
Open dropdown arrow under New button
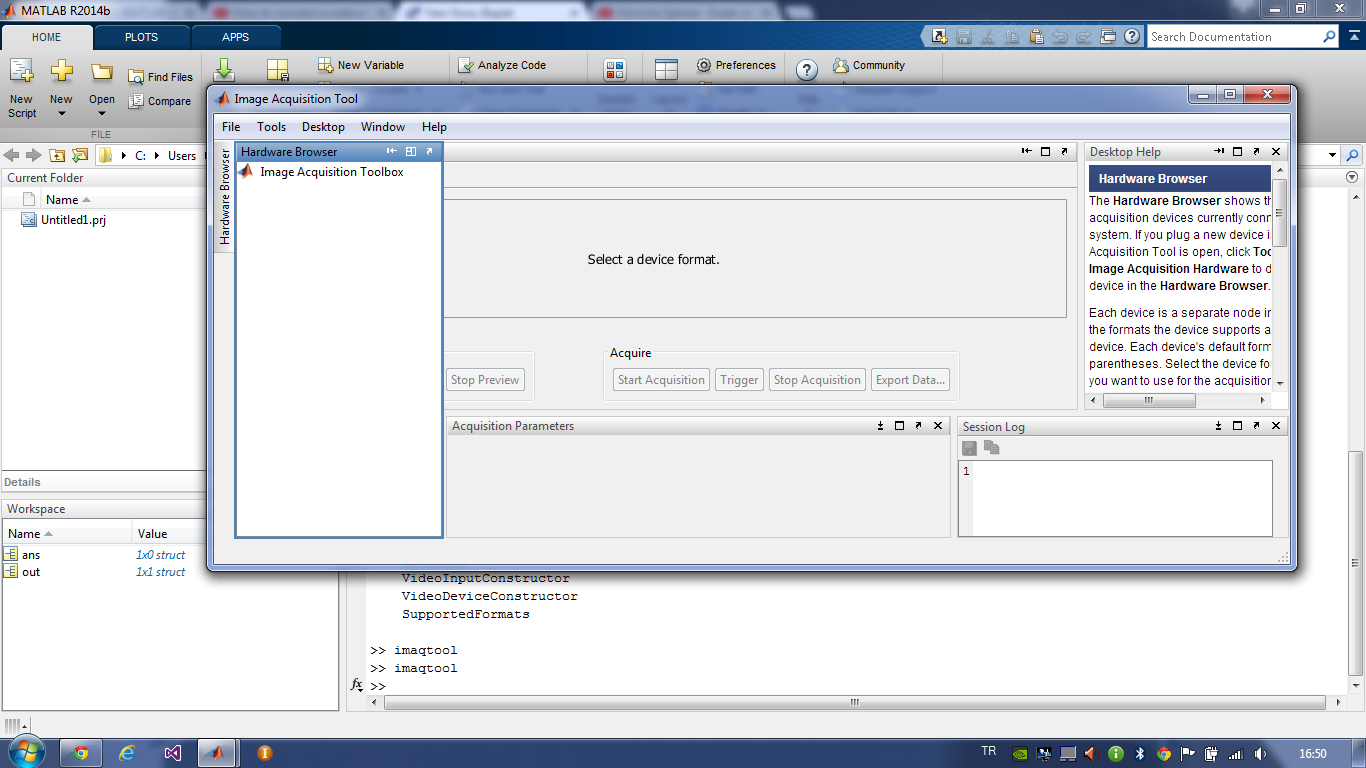pyautogui.click(x=62, y=114)
